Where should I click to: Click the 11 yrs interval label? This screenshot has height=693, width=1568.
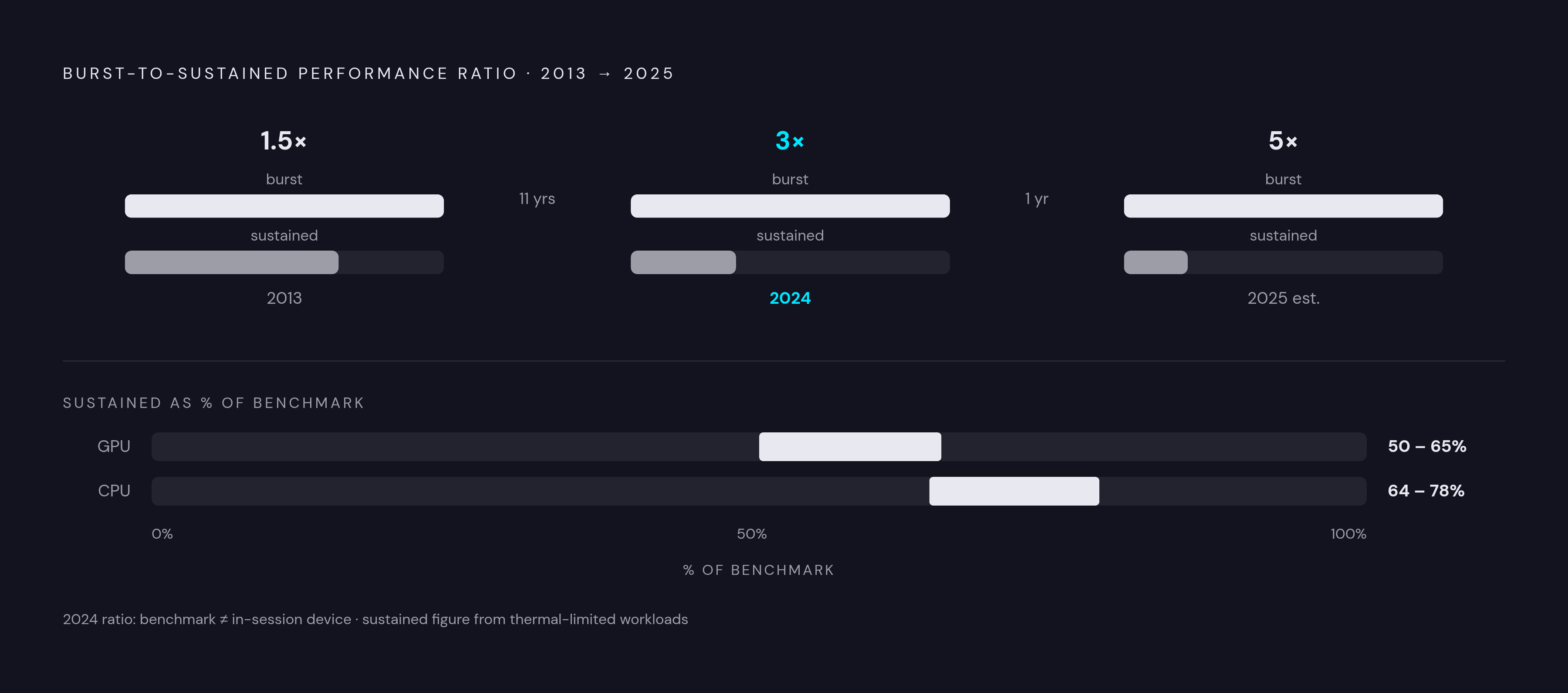537,198
